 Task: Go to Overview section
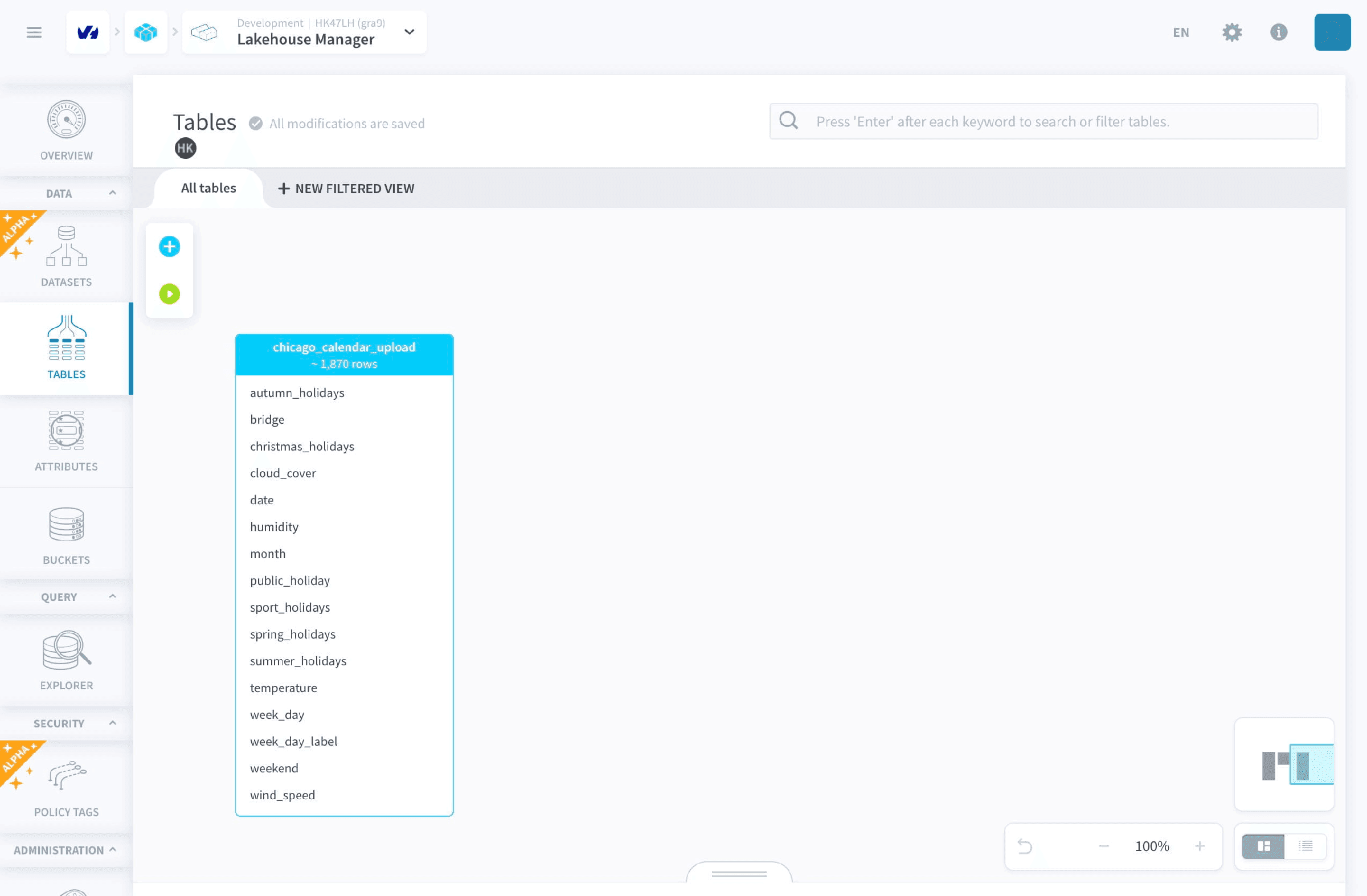pyautogui.click(x=67, y=130)
